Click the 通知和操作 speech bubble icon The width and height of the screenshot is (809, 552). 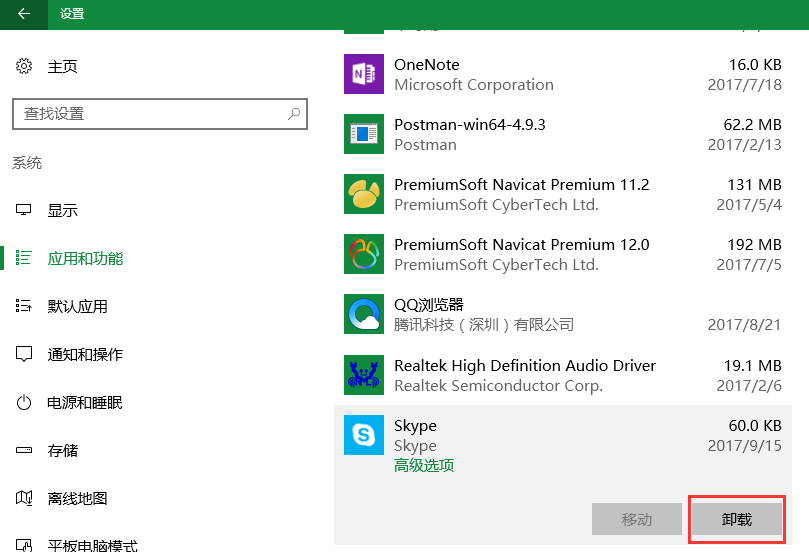24,354
